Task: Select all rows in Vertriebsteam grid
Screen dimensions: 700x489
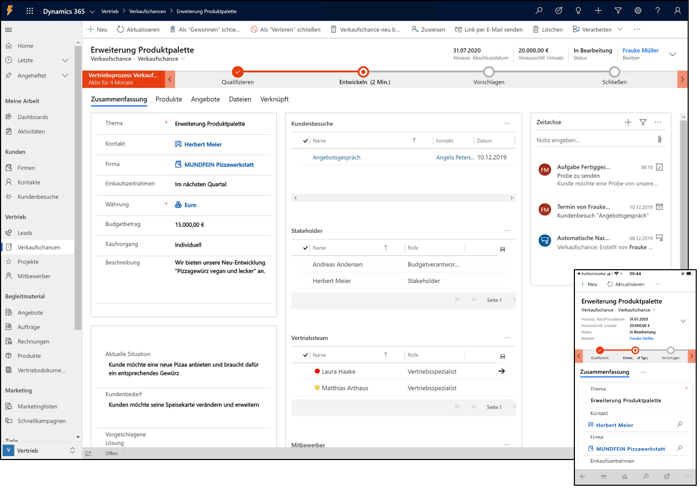Action: click(x=305, y=355)
